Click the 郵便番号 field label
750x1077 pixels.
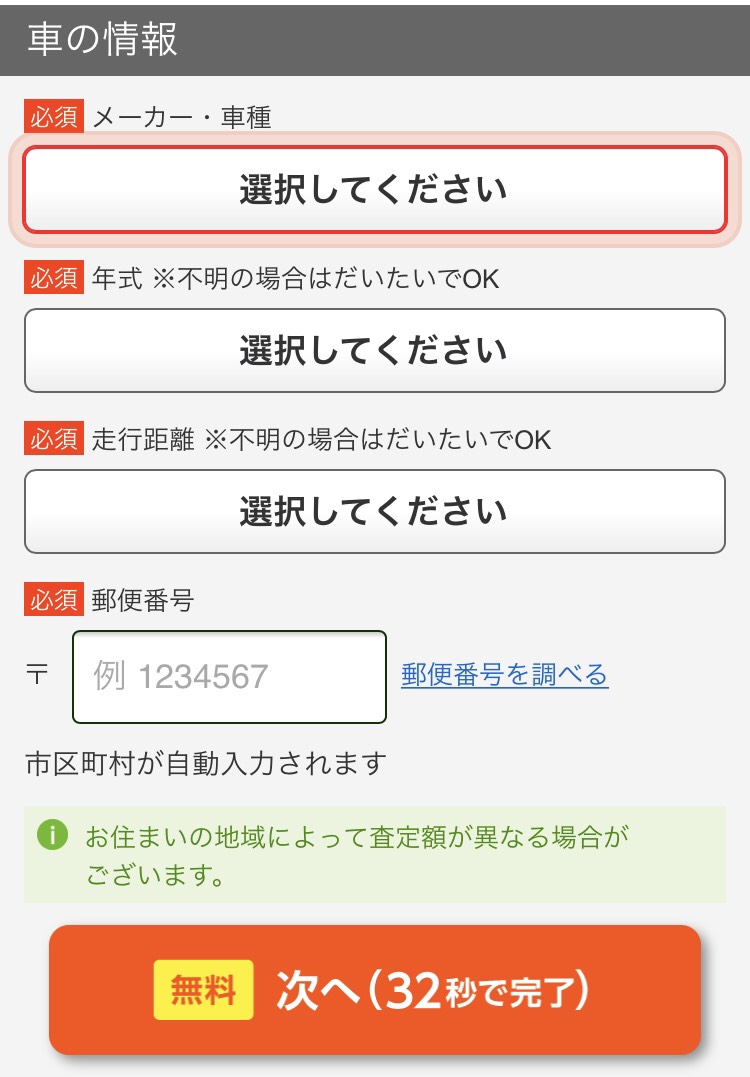[143, 600]
